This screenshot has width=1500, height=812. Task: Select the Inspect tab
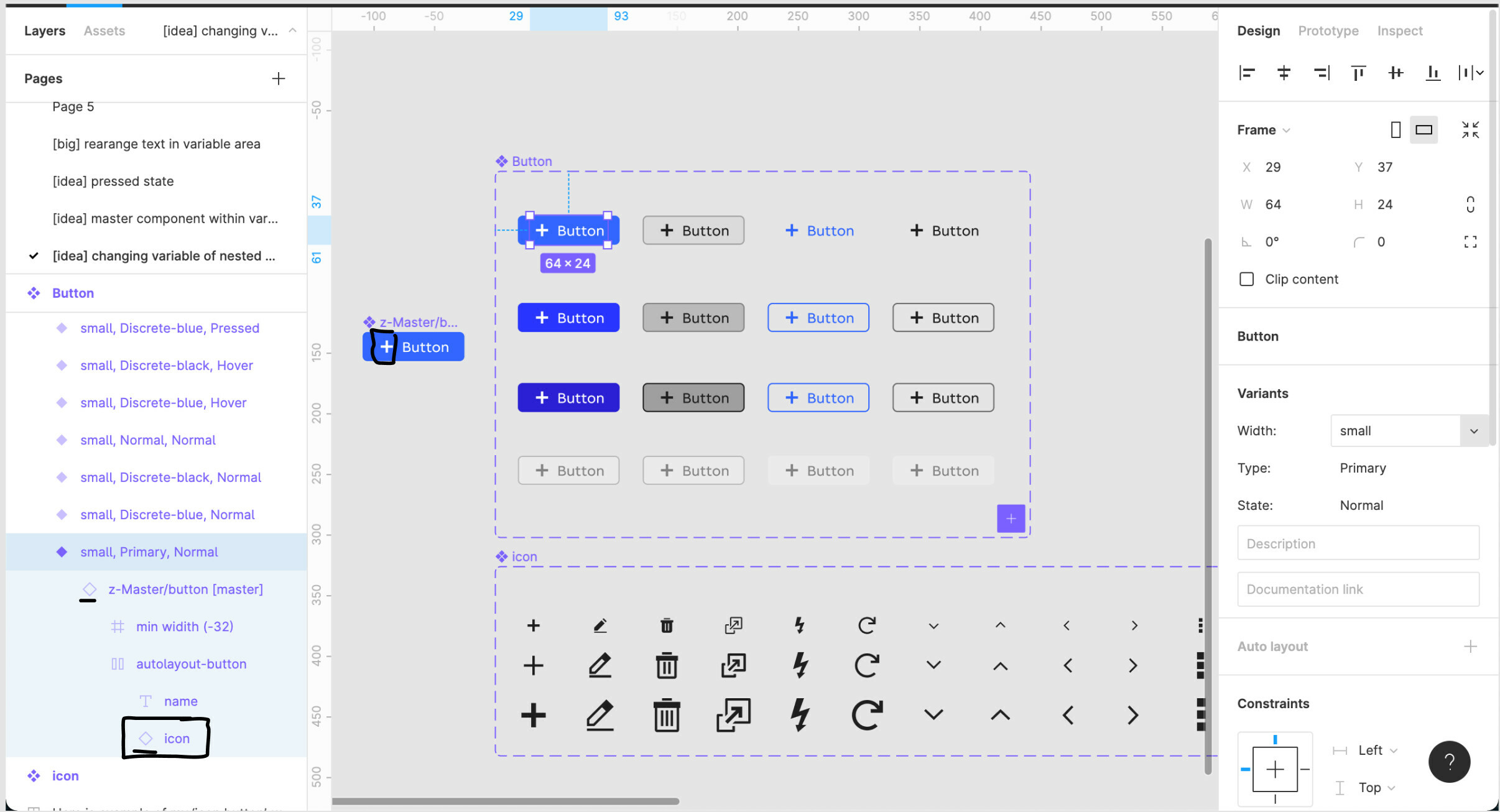[x=1399, y=30]
